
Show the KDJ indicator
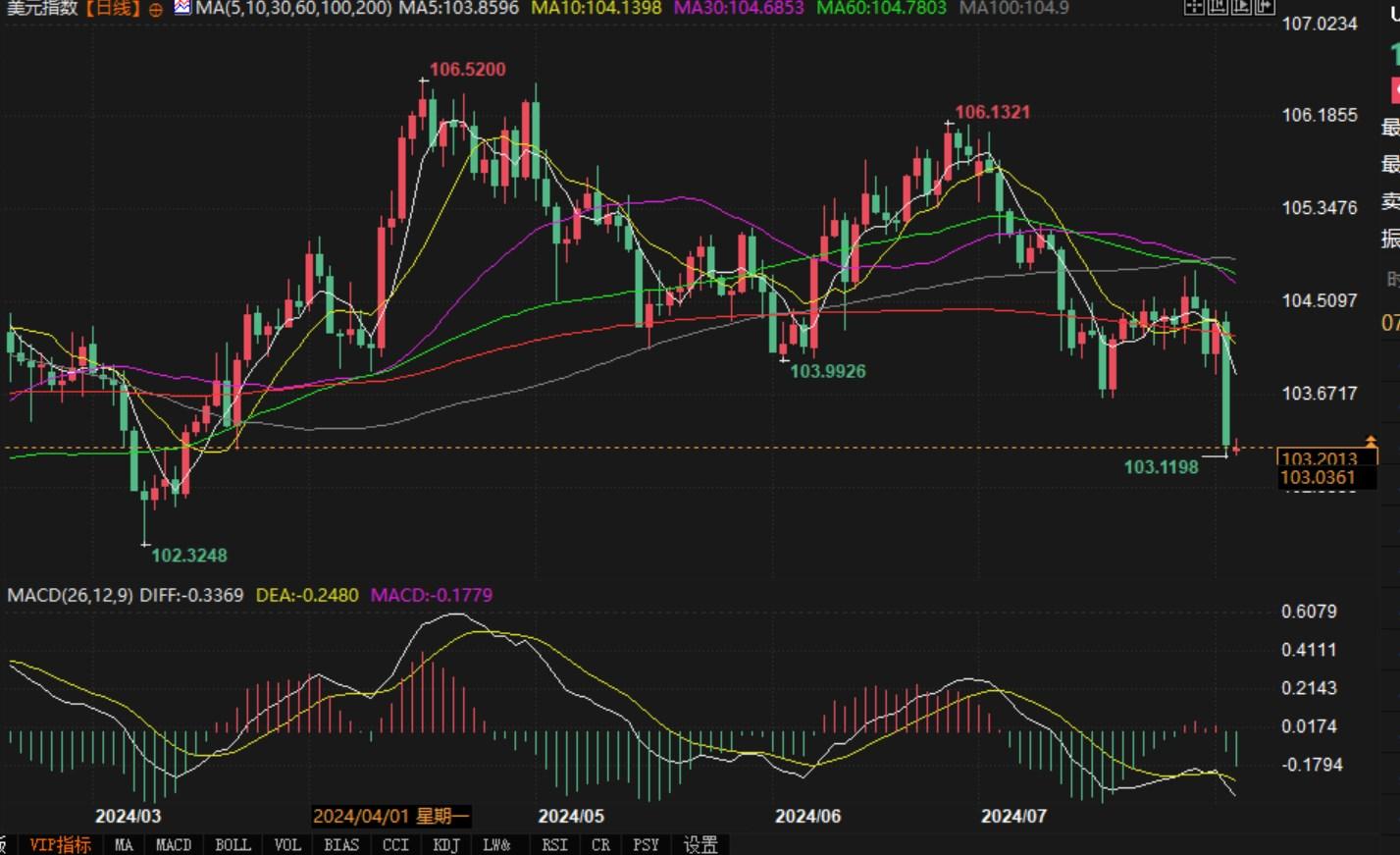[445, 844]
